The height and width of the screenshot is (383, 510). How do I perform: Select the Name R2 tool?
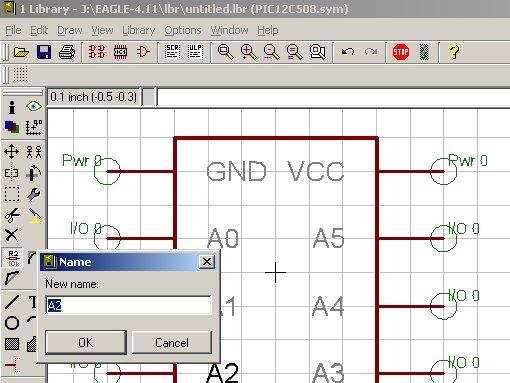point(13,258)
